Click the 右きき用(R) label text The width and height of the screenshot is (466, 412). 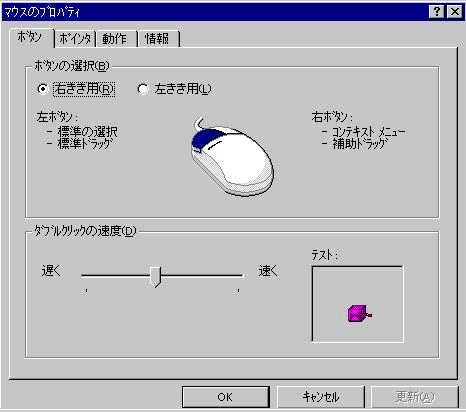[x=84, y=89]
